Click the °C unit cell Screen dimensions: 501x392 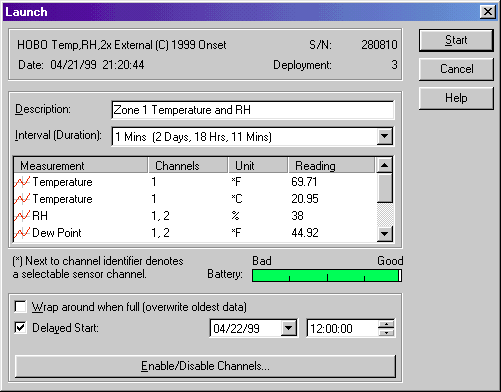[x=237, y=199]
